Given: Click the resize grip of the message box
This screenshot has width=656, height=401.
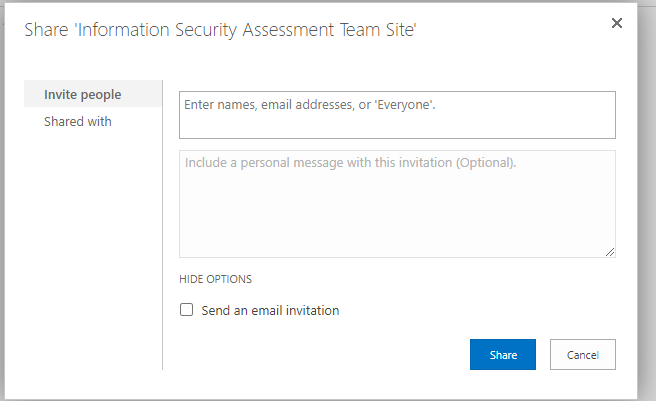Looking at the screenshot, I should (610, 252).
